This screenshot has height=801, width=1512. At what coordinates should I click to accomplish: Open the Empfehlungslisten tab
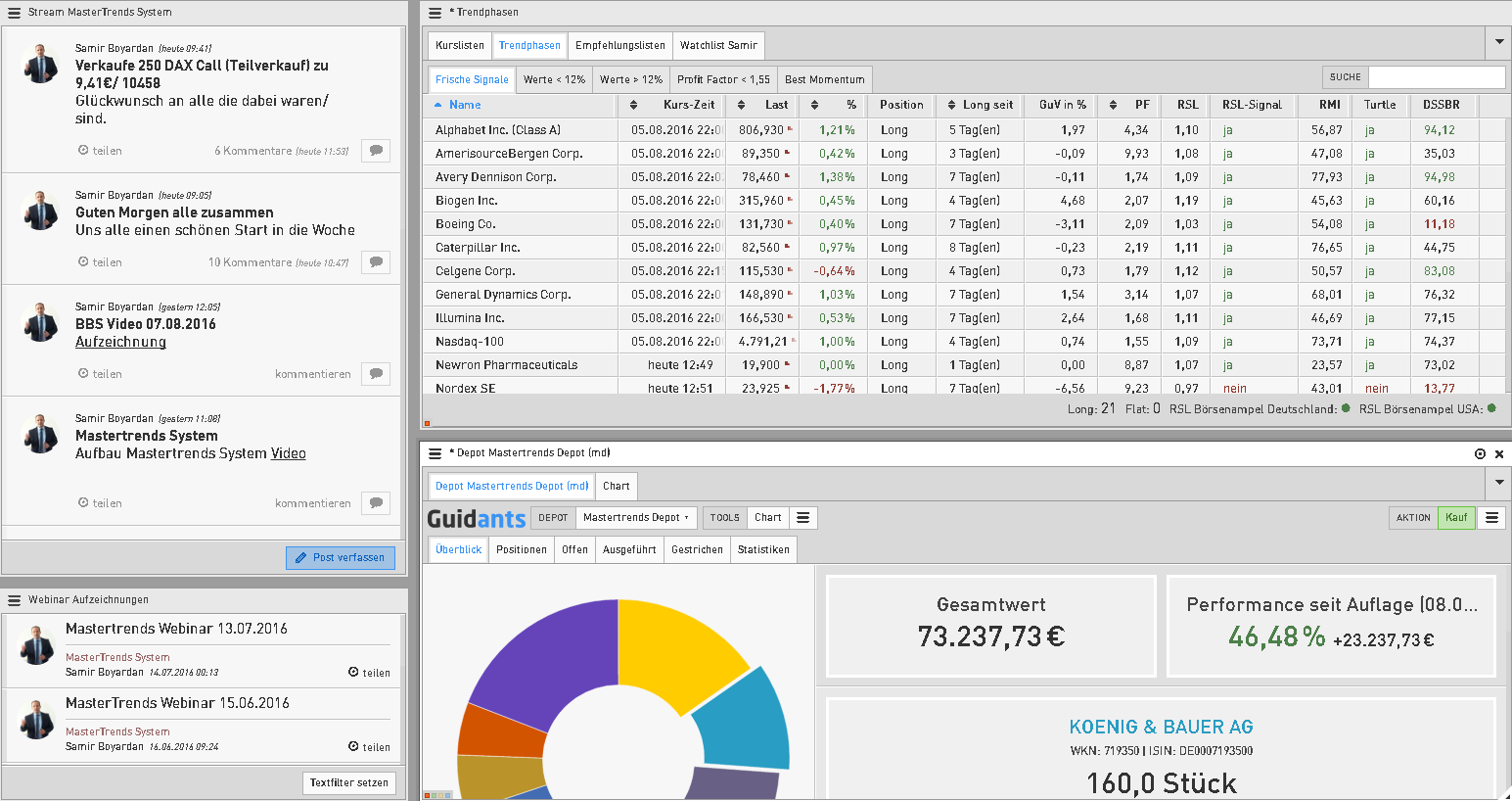(620, 45)
